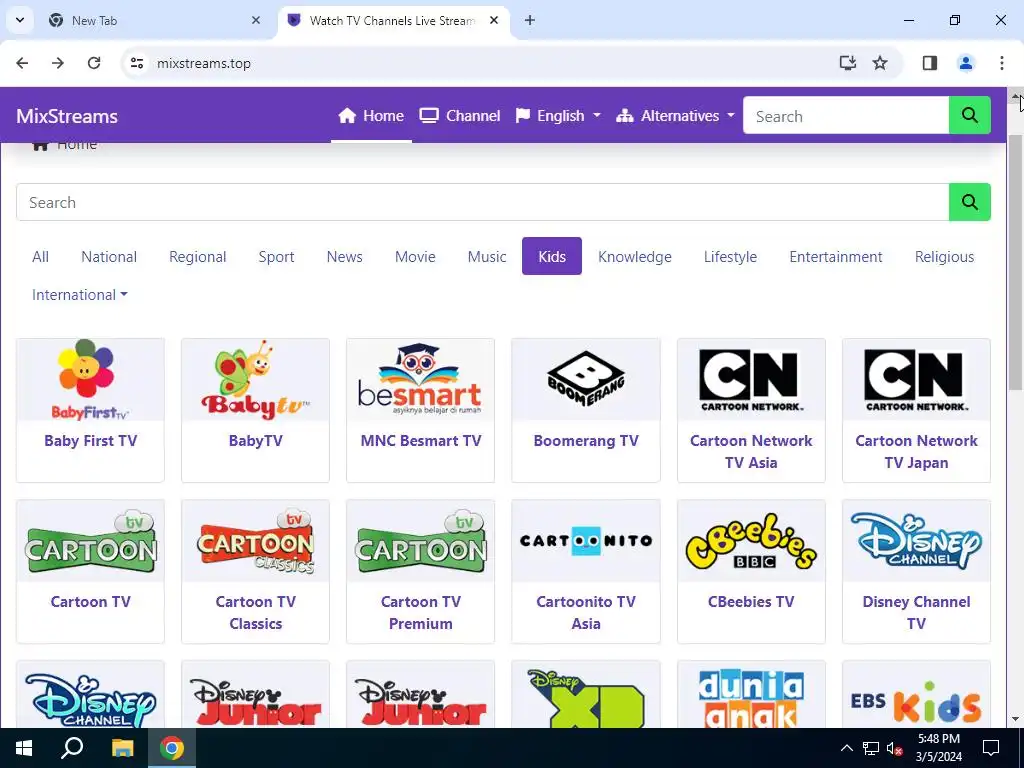The image size is (1024, 768).
Task: Focus the wide page Search input field
Action: [x=483, y=202]
